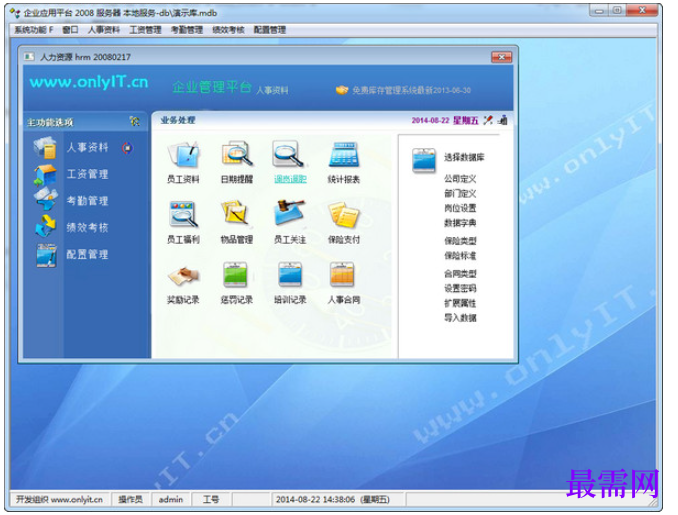Viewport: 678px width, 515px height.
Task: Click the main window resize grip
Action: tap(652, 502)
